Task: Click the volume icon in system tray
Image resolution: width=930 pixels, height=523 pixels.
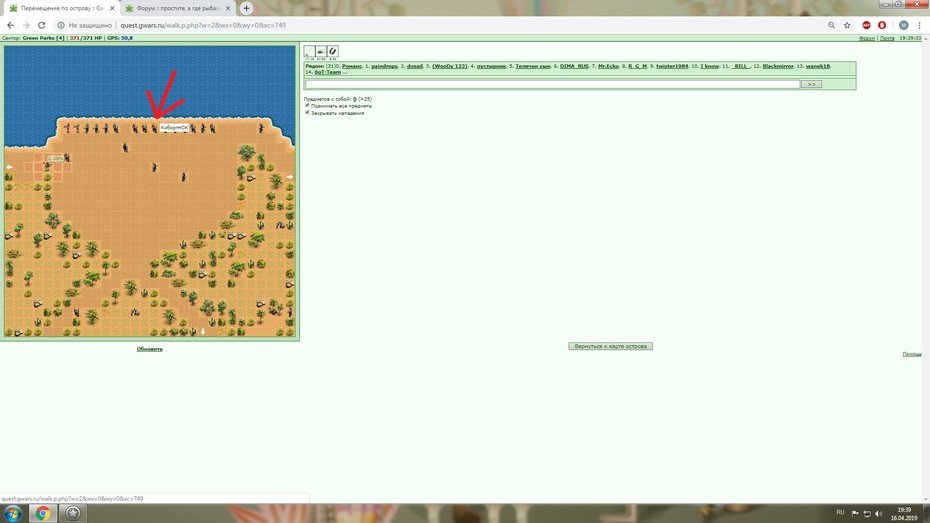Action: coord(878,514)
